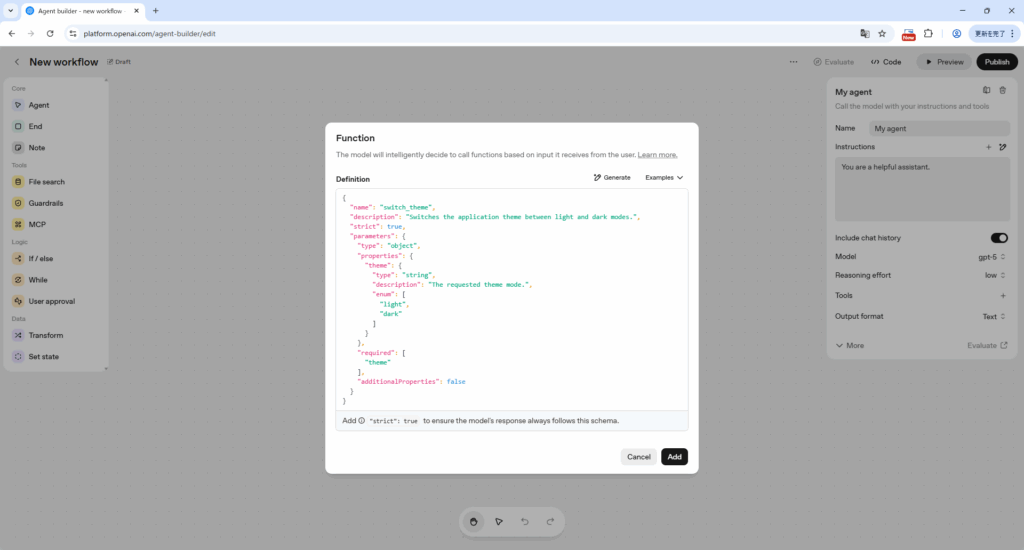The image size is (1024, 550).
Task: Open the Examples dropdown
Action: [664, 177]
